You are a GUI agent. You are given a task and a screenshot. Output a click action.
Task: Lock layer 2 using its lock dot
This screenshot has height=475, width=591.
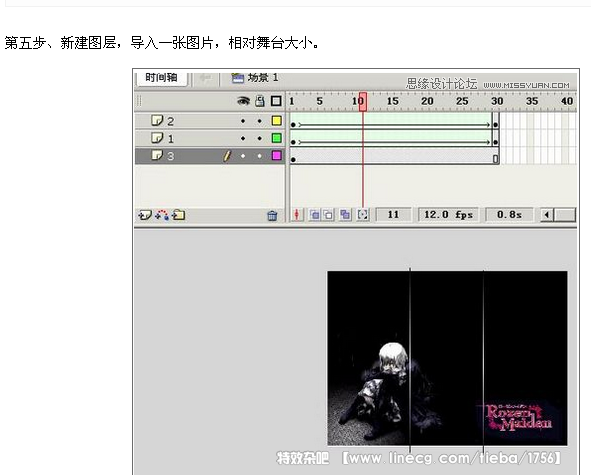coord(260,121)
